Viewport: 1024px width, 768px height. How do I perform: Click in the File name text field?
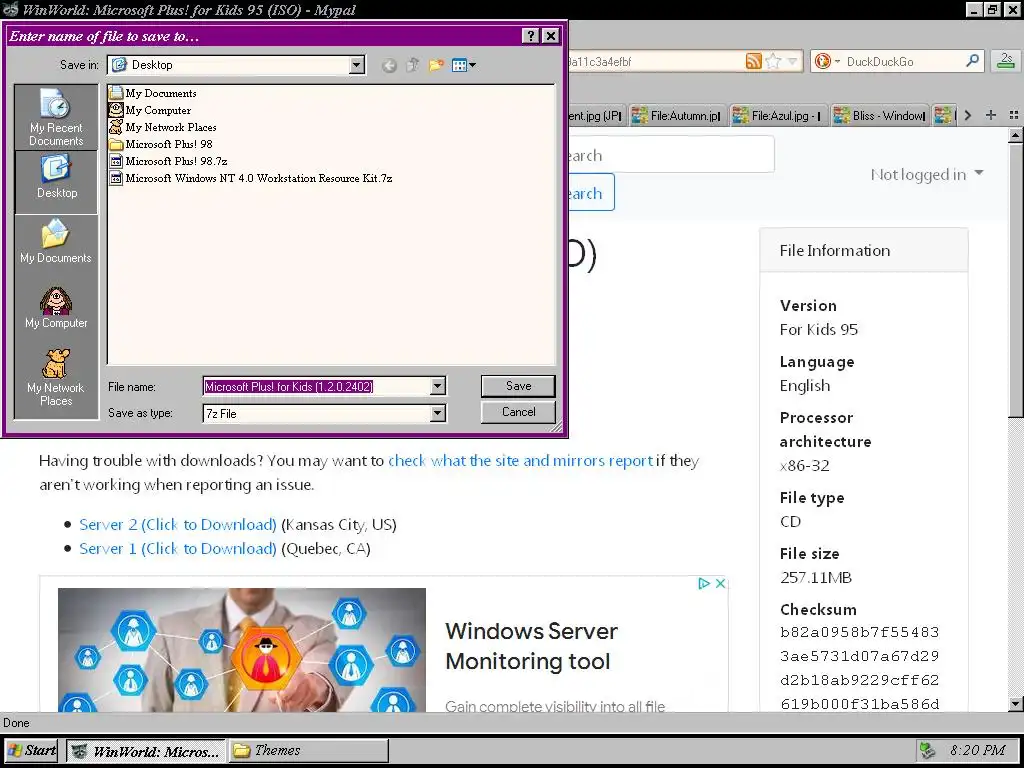[317, 387]
